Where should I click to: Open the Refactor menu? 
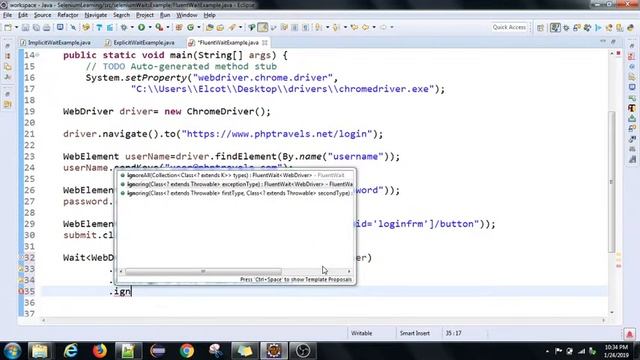click(x=68, y=15)
